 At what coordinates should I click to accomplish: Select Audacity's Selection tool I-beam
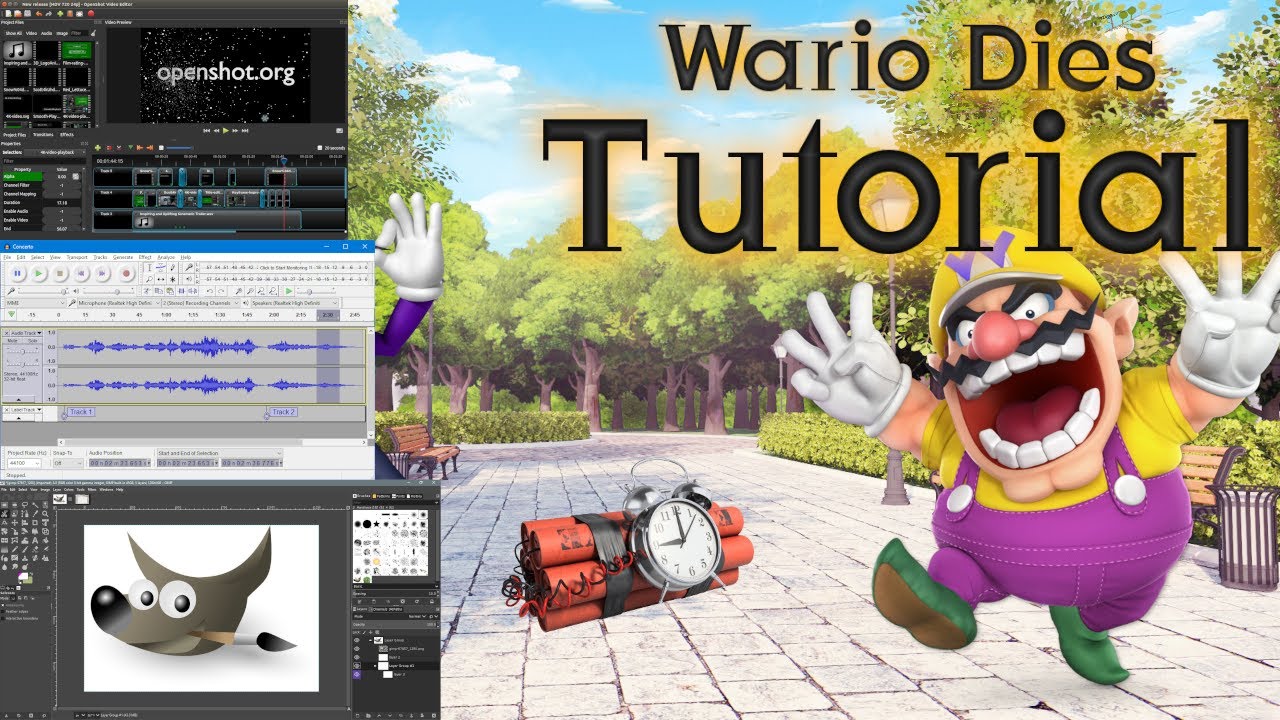149,268
